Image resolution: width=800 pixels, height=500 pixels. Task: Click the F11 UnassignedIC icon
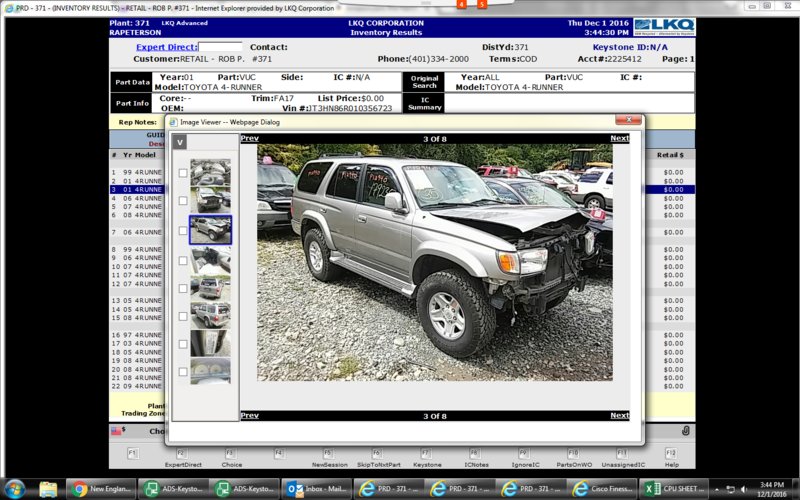[x=622, y=453]
